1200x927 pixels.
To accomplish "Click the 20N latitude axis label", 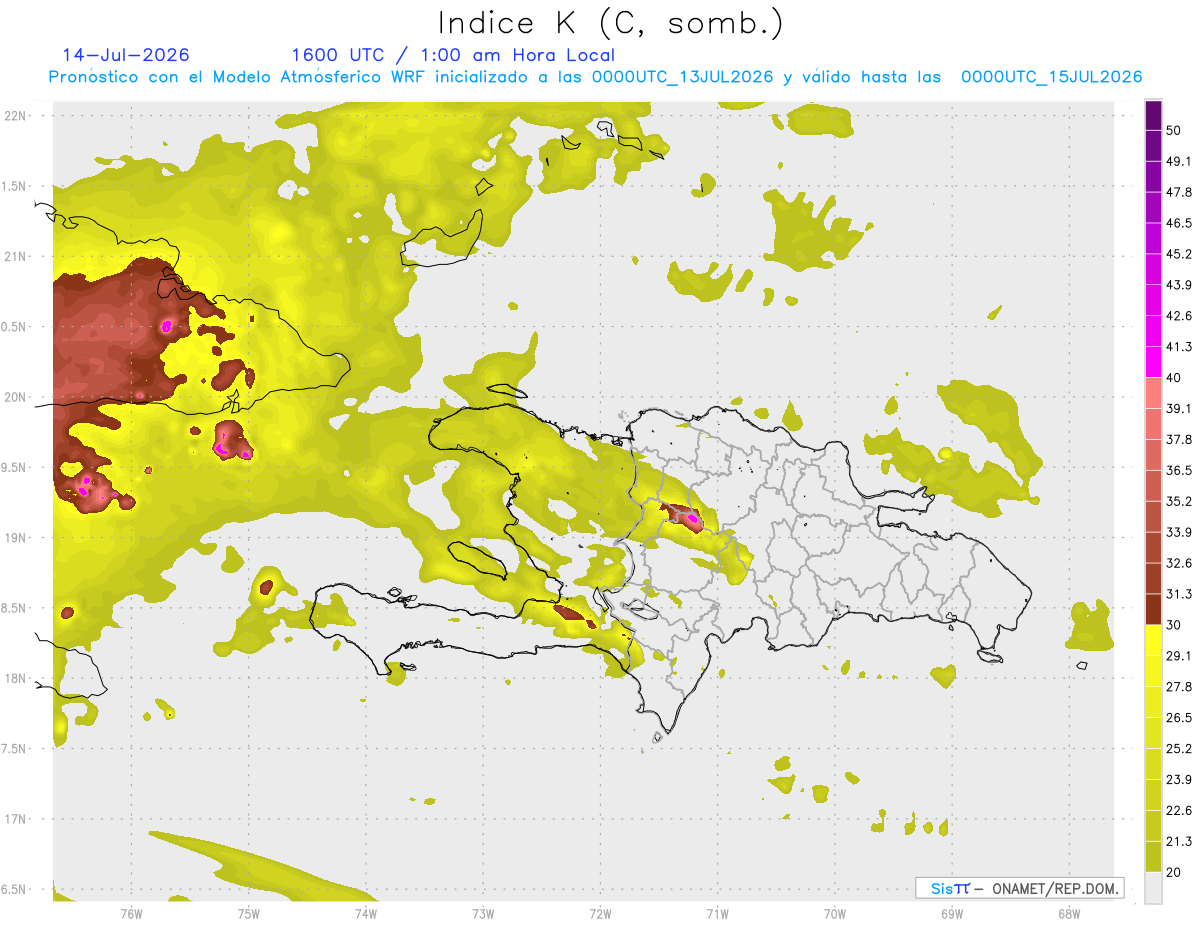I will [x=17, y=397].
